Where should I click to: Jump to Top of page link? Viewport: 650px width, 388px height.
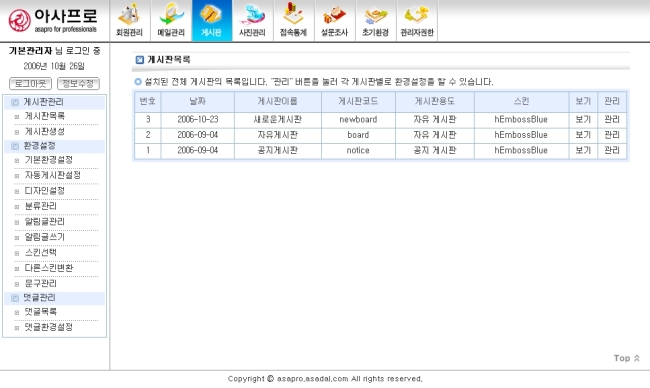click(x=627, y=358)
